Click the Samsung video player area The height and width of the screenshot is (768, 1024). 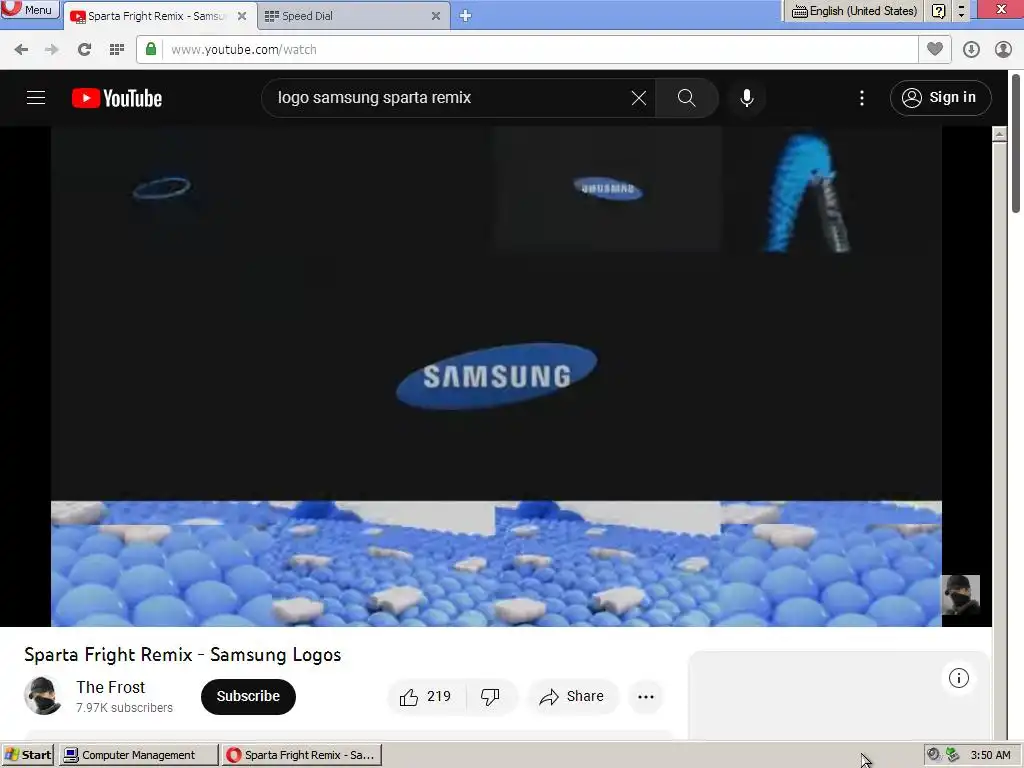point(496,376)
